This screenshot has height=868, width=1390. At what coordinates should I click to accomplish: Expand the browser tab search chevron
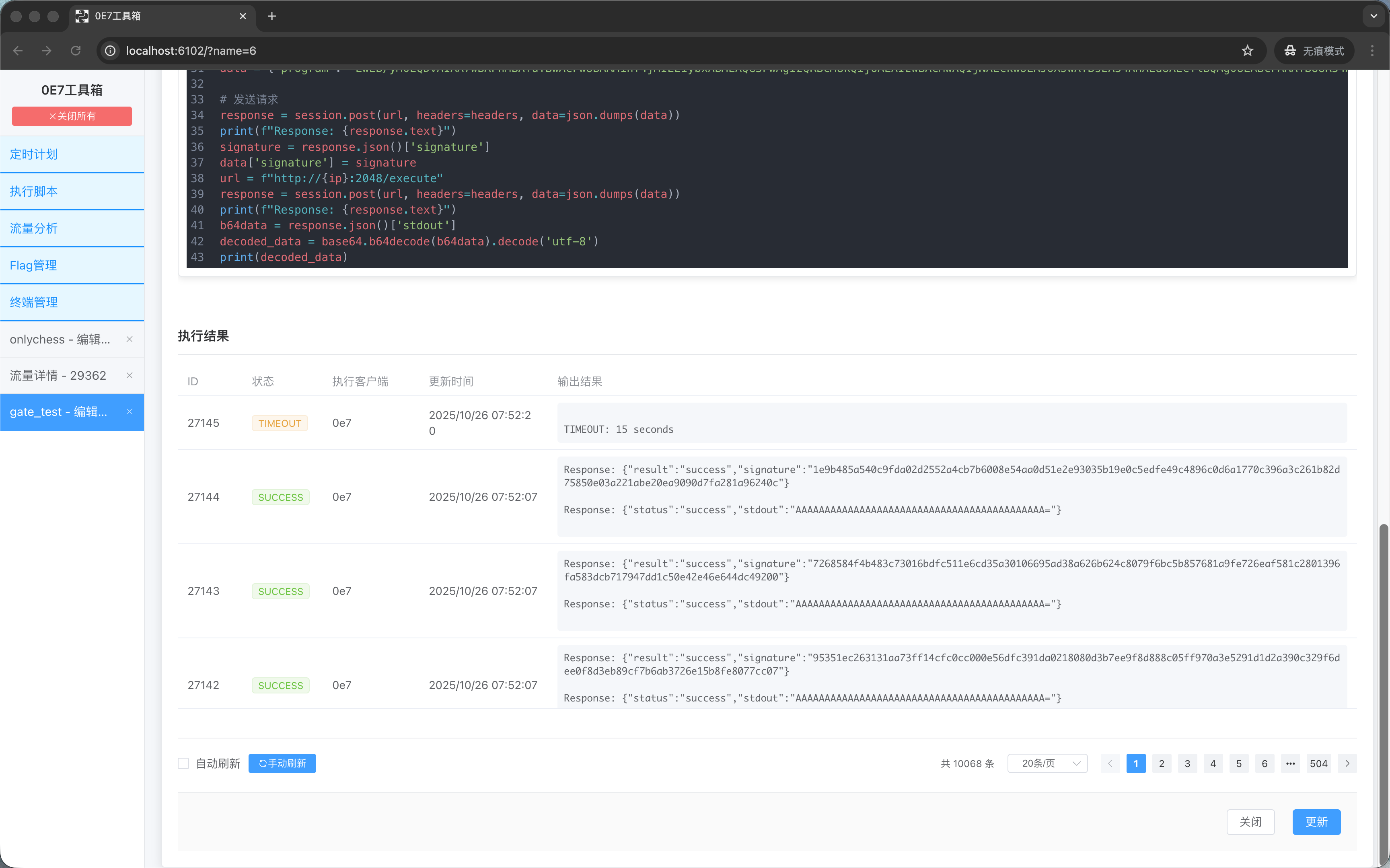tap(1374, 16)
